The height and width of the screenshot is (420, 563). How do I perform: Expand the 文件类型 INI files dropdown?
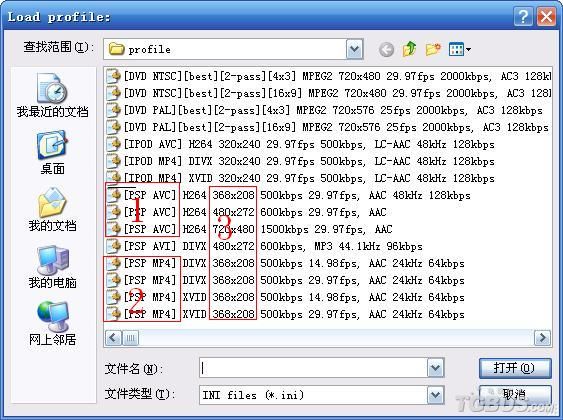click(x=436, y=395)
